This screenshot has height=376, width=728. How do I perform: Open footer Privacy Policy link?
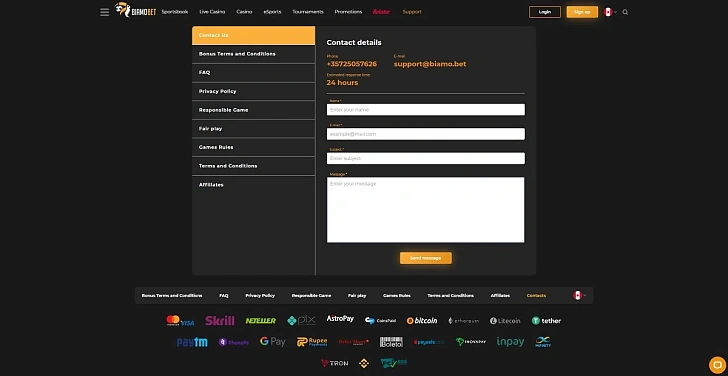coord(260,296)
